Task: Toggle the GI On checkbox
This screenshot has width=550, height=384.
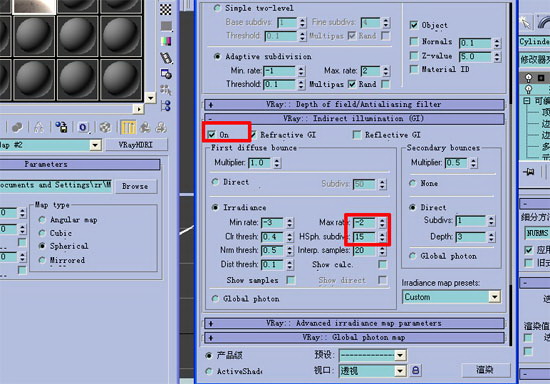Action: click(x=212, y=134)
